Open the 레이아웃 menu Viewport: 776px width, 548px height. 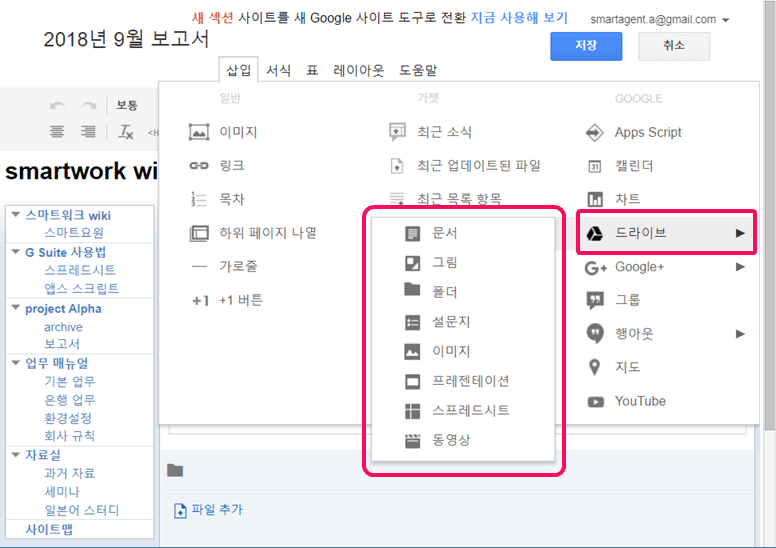(358, 70)
